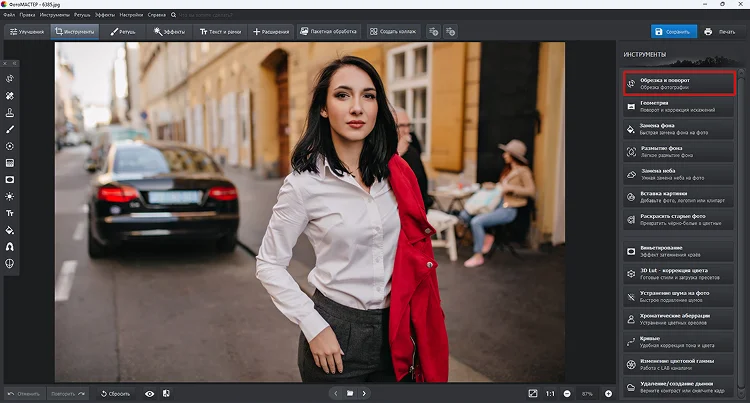Screen dimensions: 750x403
Task: Set zoom to 1:1
Action: click(550, 394)
